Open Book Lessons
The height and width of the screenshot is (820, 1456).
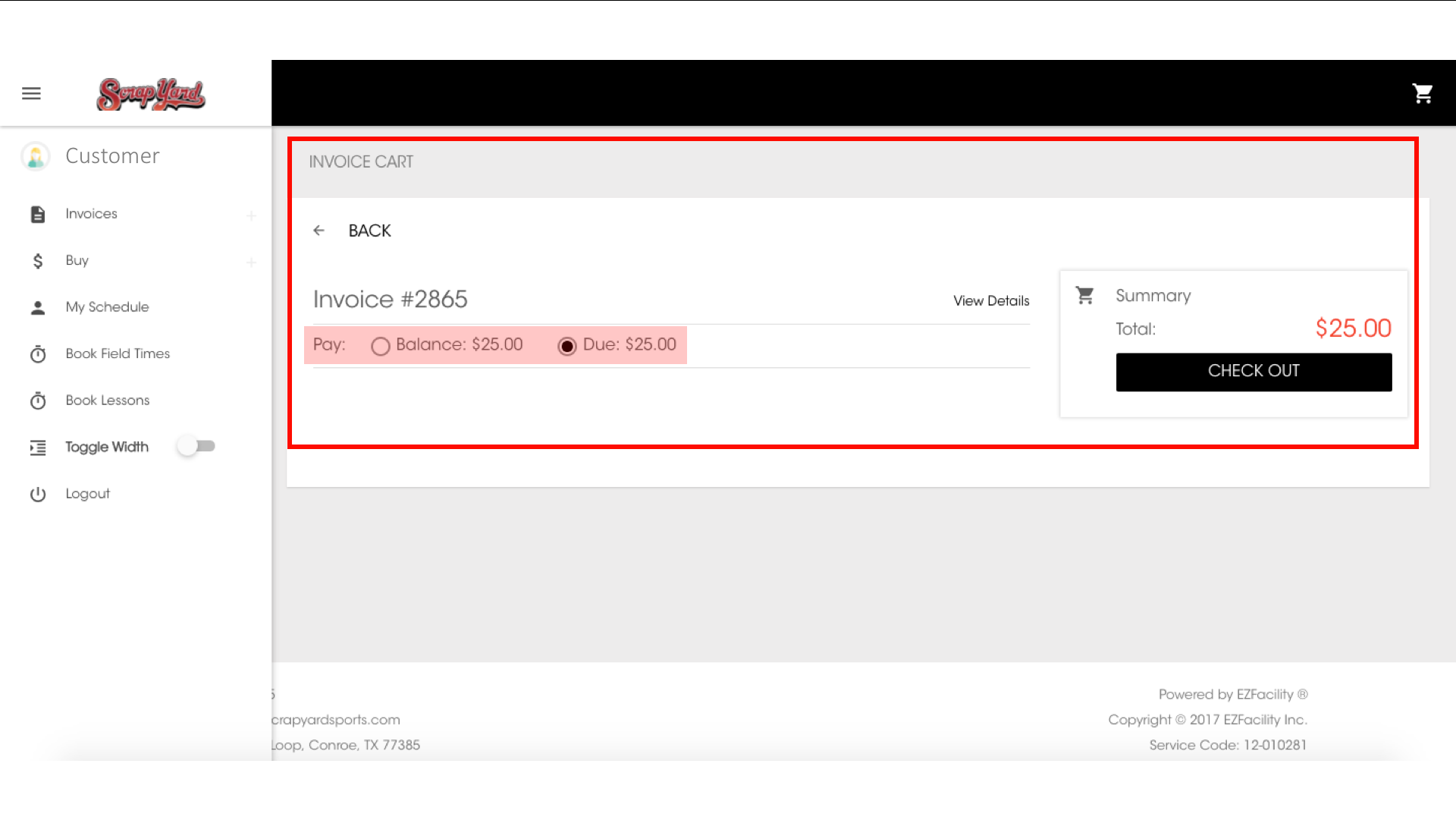(x=108, y=400)
